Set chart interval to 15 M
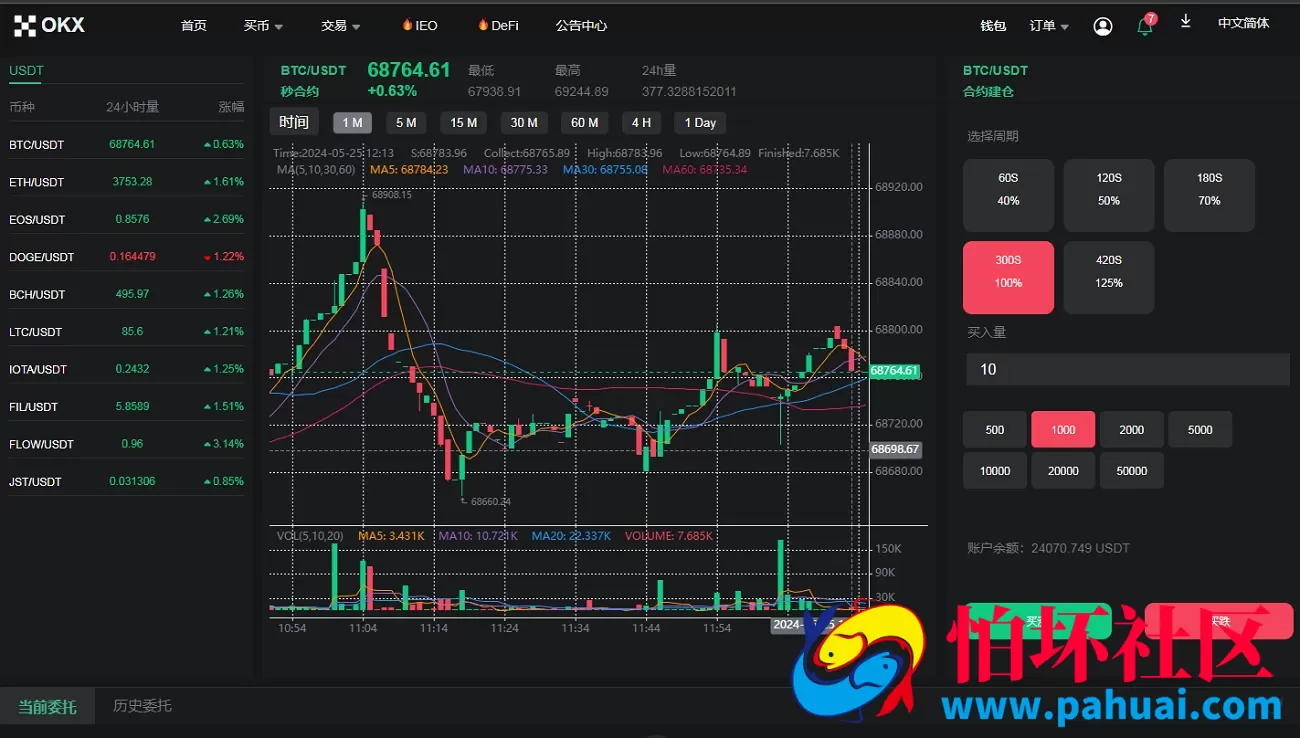The width and height of the screenshot is (1300, 738). click(463, 123)
